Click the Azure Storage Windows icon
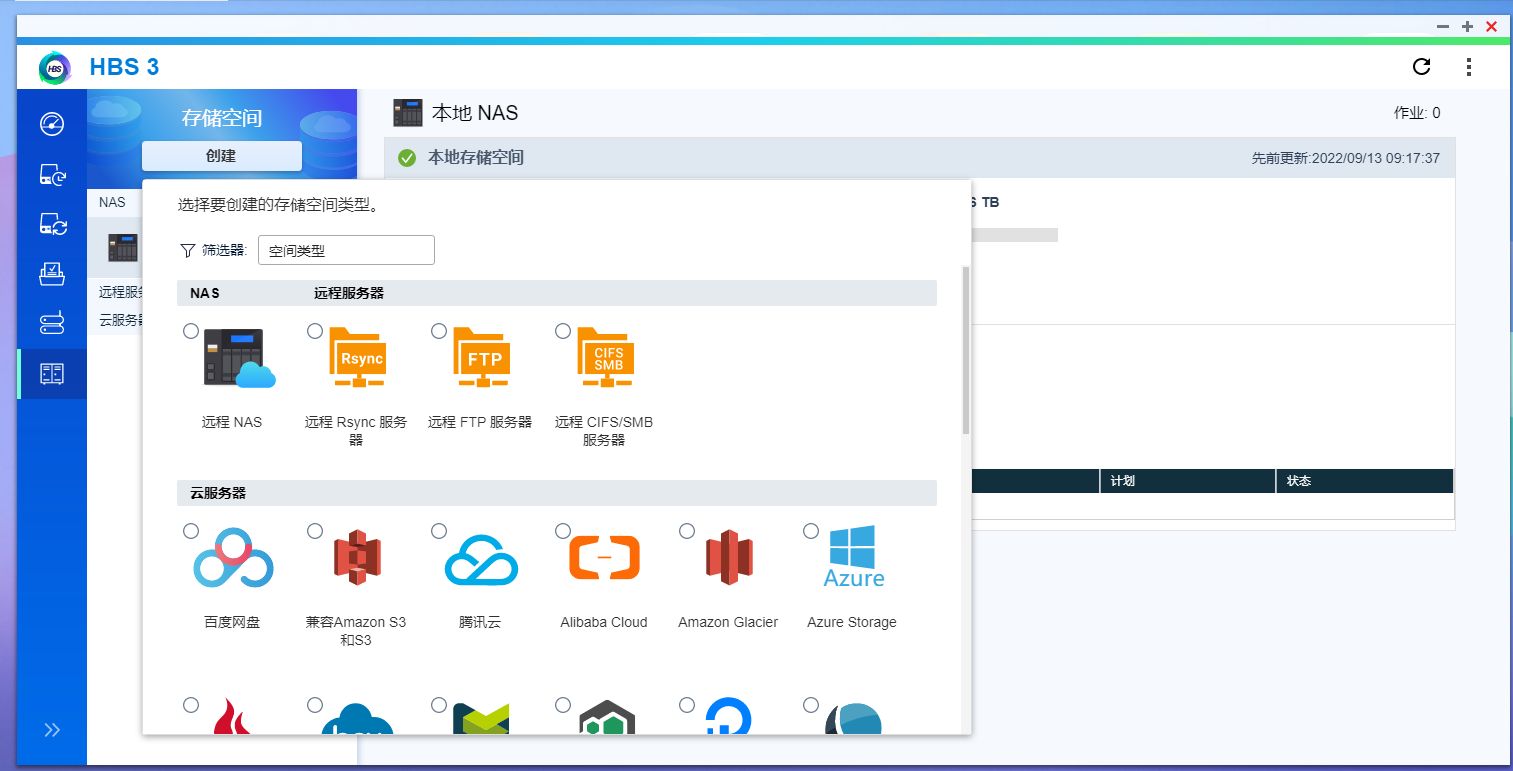The width and height of the screenshot is (1513, 771). point(853,556)
